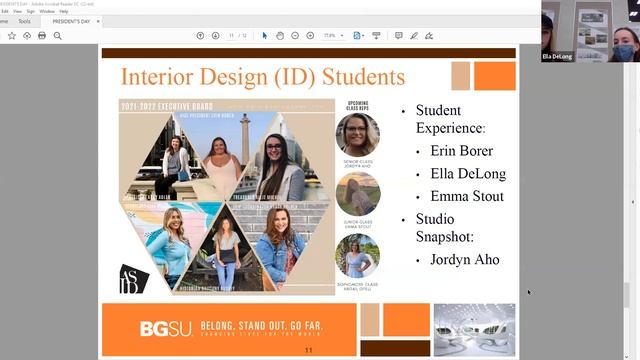
Task: Open the Edit menu
Action: pyautogui.click(x=5, y=11)
